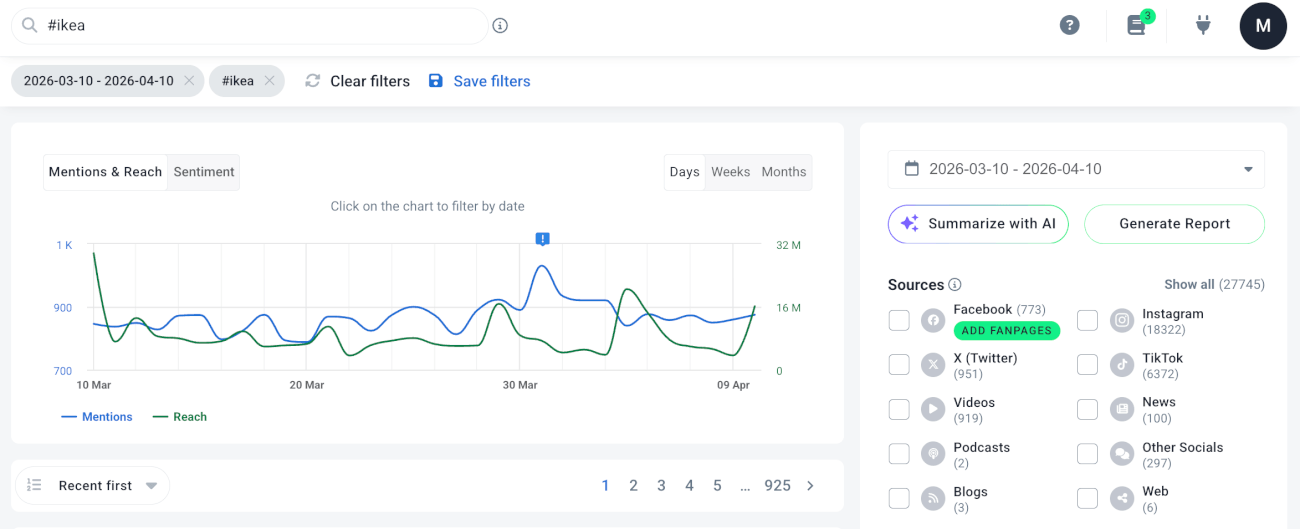Click the help question mark icon
The height and width of the screenshot is (529, 1300).
point(1070,25)
